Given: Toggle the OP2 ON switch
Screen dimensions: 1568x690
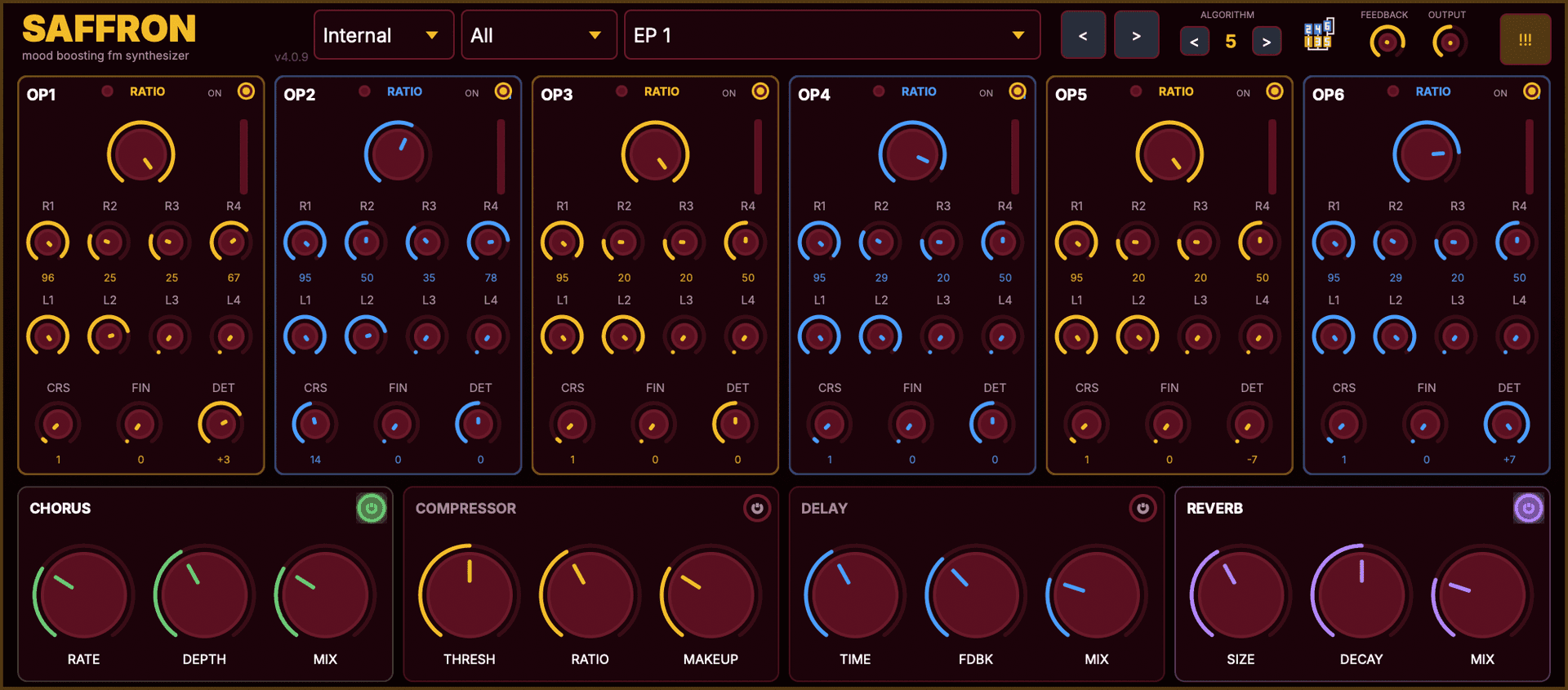Looking at the screenshot, I should (503, 91).
